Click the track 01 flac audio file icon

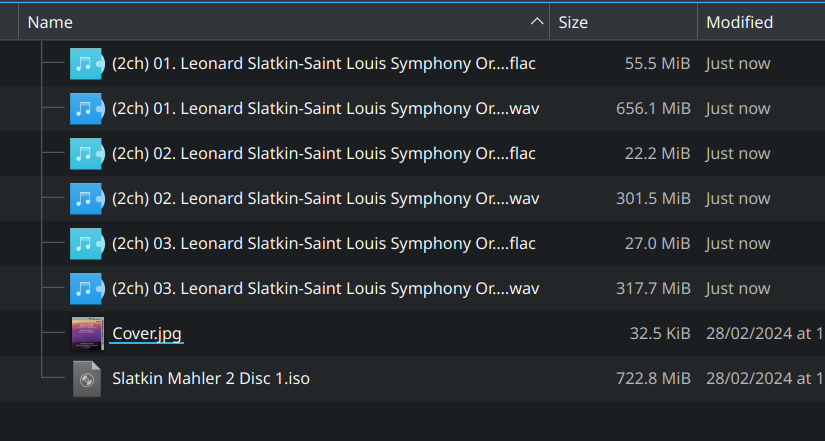pyautogui.click(x=87, y=63)
